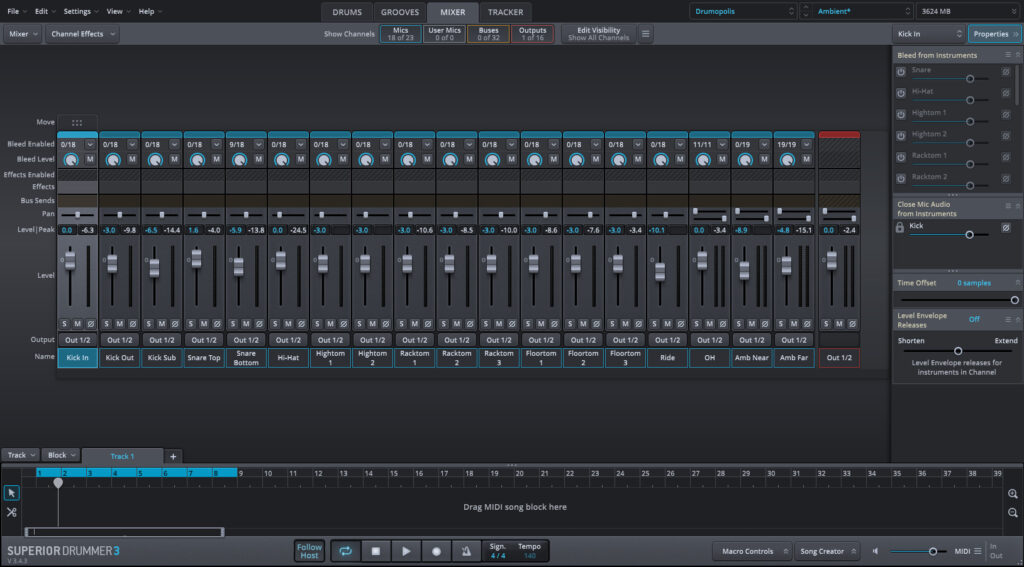Click the Record button in transport
1024x567 pixels.
pos(436,551)
